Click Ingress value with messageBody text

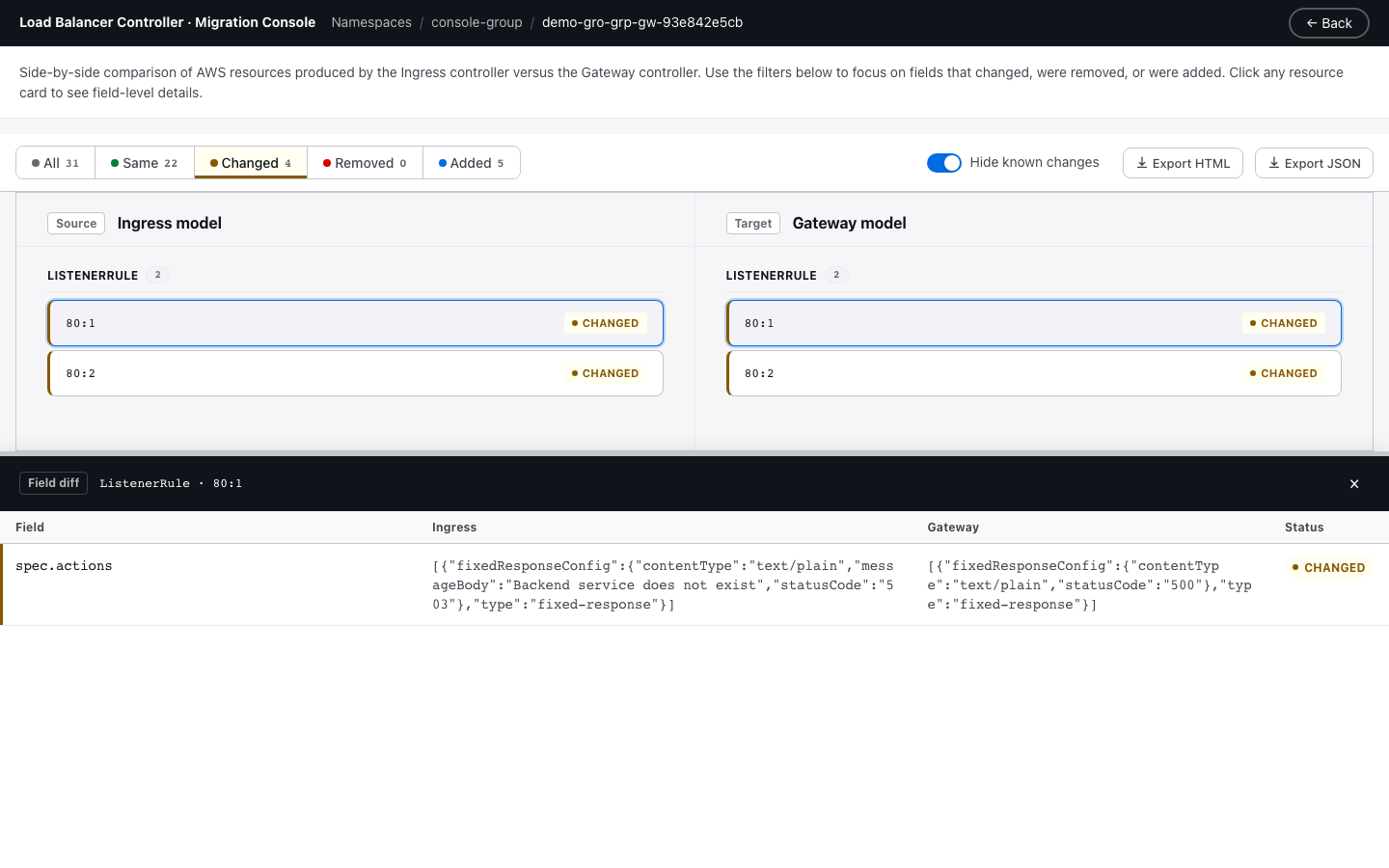(x=663, y=585)
